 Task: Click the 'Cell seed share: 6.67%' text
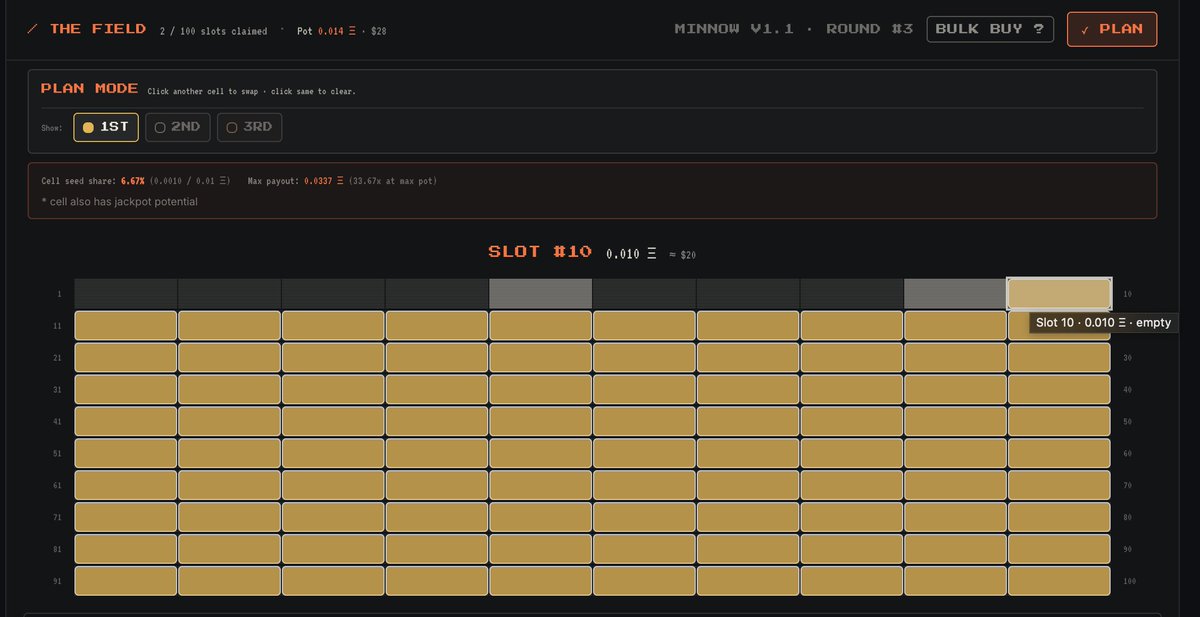93,181
